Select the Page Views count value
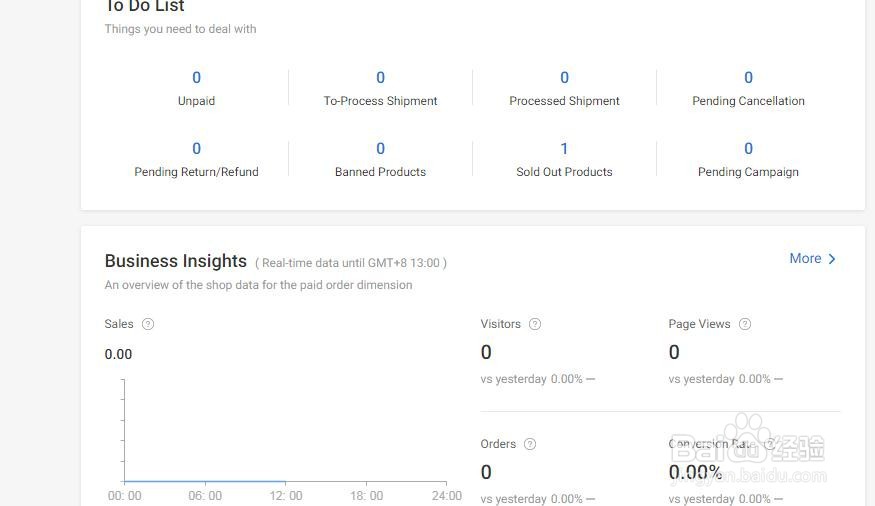The width and height of the screenshot is (875, 506). (x=674, y=352)
